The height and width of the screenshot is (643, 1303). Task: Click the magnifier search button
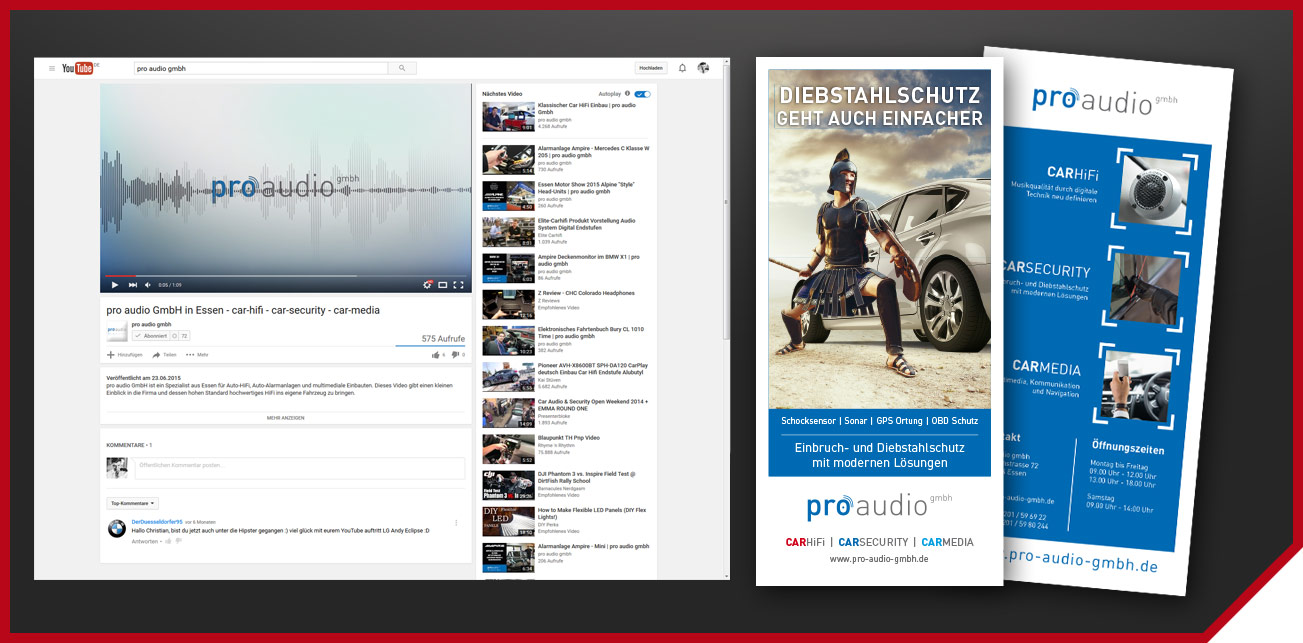[402, 68]
